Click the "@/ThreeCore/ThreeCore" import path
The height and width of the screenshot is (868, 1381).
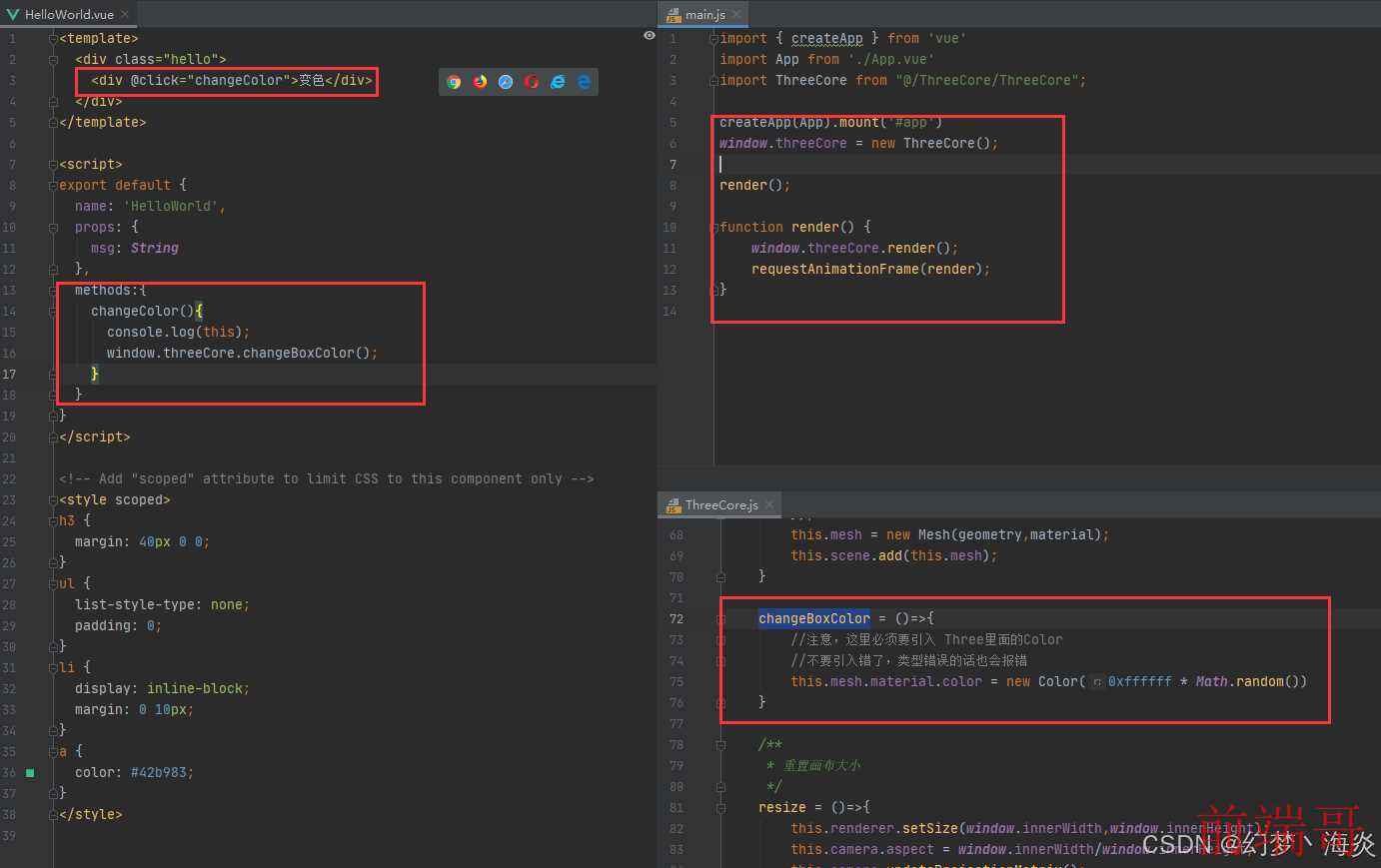click(x=987, y=80)
